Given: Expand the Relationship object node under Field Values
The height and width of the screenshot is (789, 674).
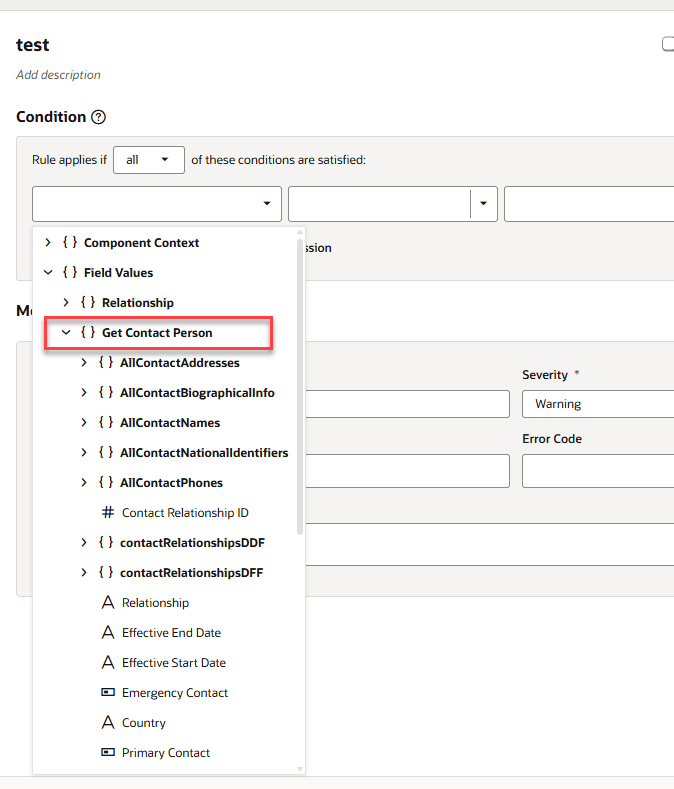Looking at the screenshot, I should pyautogui.click(x=66, y=302).
